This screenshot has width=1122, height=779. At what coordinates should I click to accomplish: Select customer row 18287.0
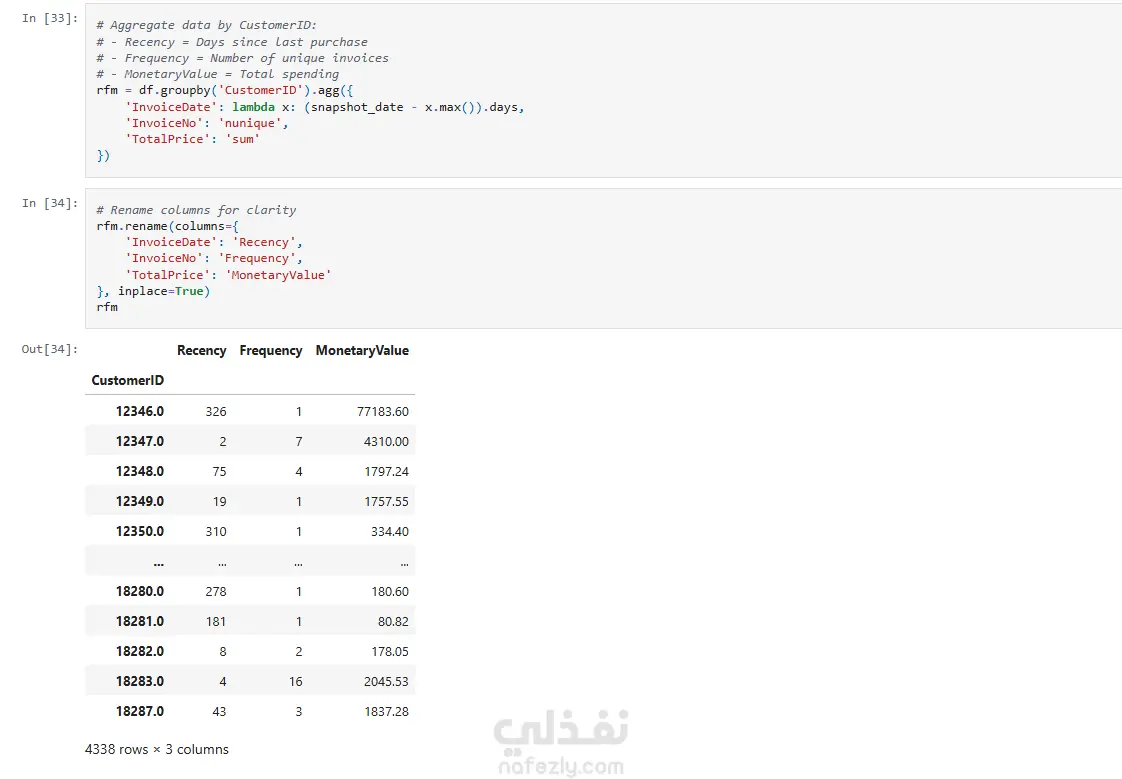250,712
